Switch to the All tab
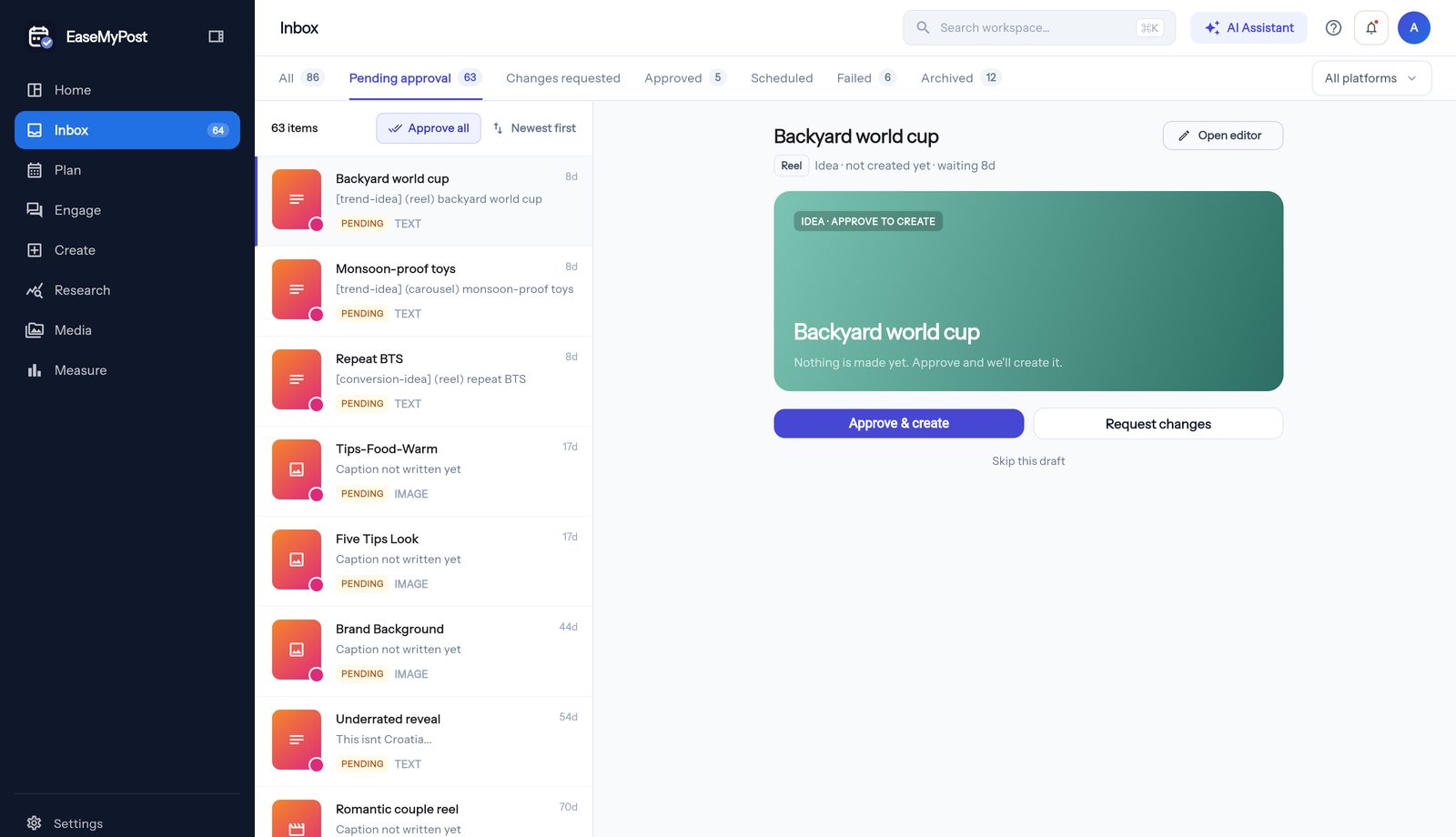Image resolution: width=1456 pixels, height=837 pixels. 300,78
